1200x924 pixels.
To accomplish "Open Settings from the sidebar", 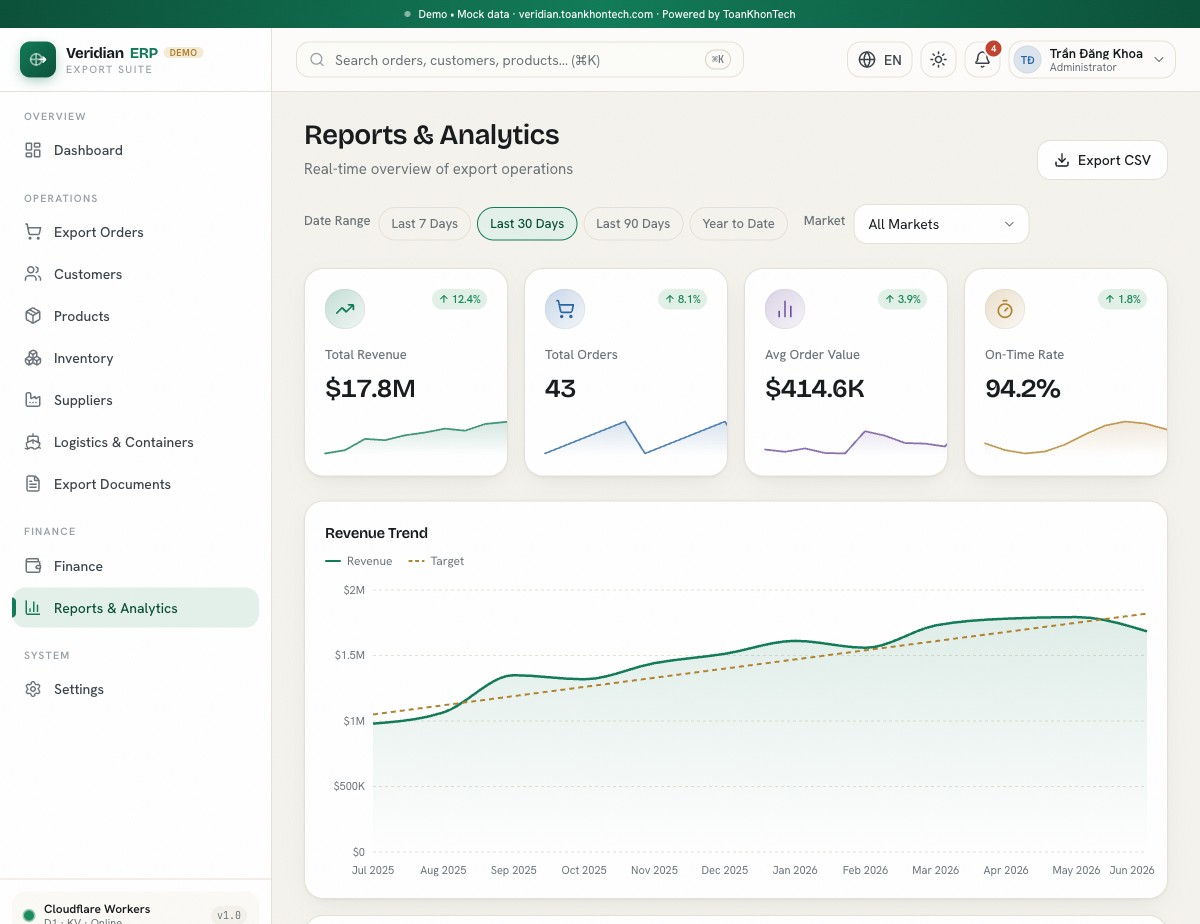I will pos(135,689).
